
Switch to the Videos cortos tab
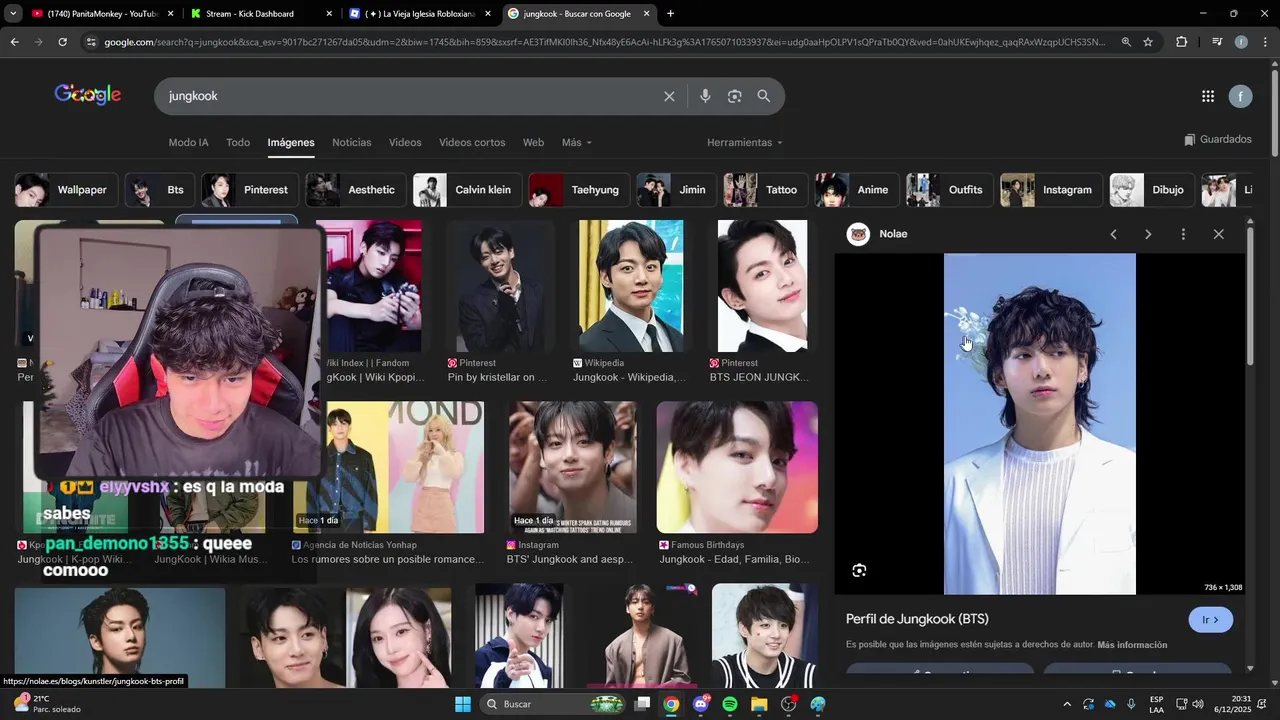472,143
